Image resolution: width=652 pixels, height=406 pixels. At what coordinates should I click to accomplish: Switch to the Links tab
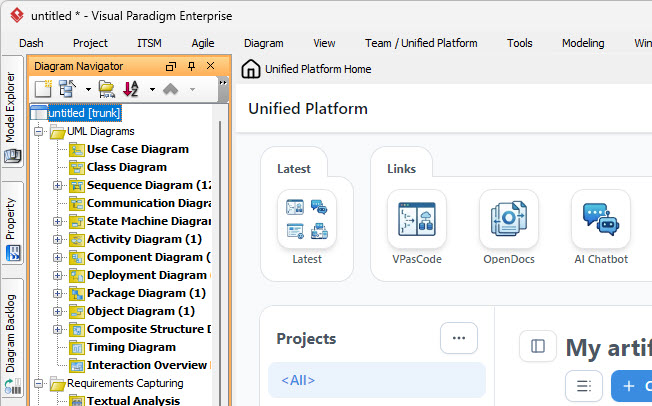tap(401, 168)
